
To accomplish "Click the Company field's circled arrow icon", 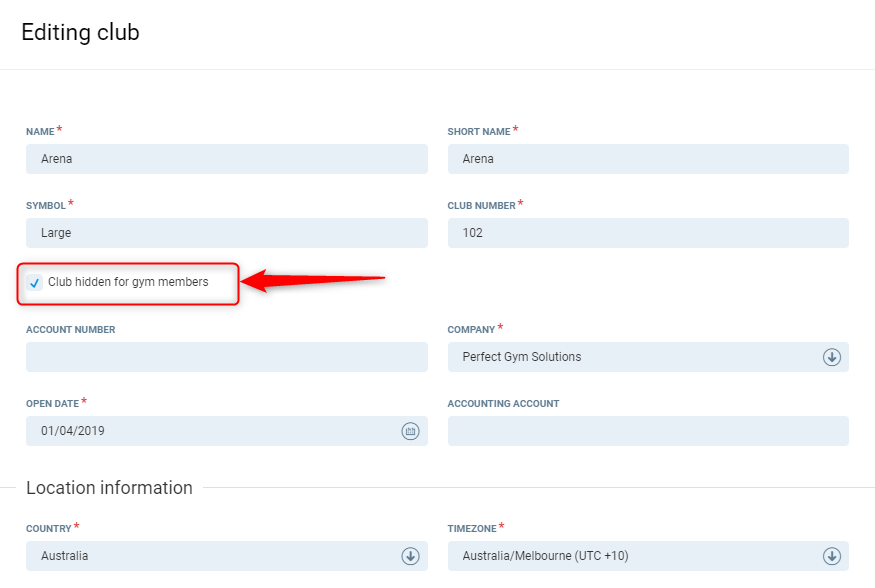I will click(x=831, y=357).
